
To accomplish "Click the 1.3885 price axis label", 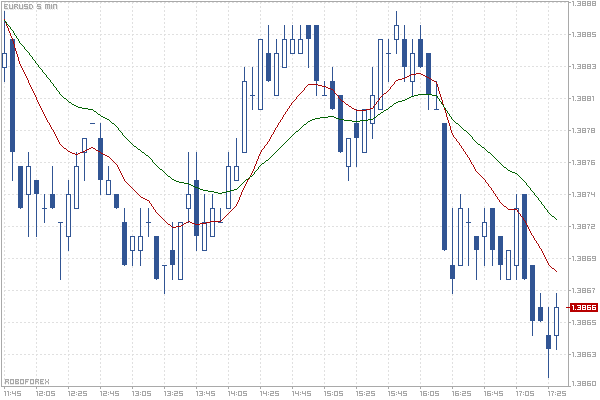I will [584, 34].
